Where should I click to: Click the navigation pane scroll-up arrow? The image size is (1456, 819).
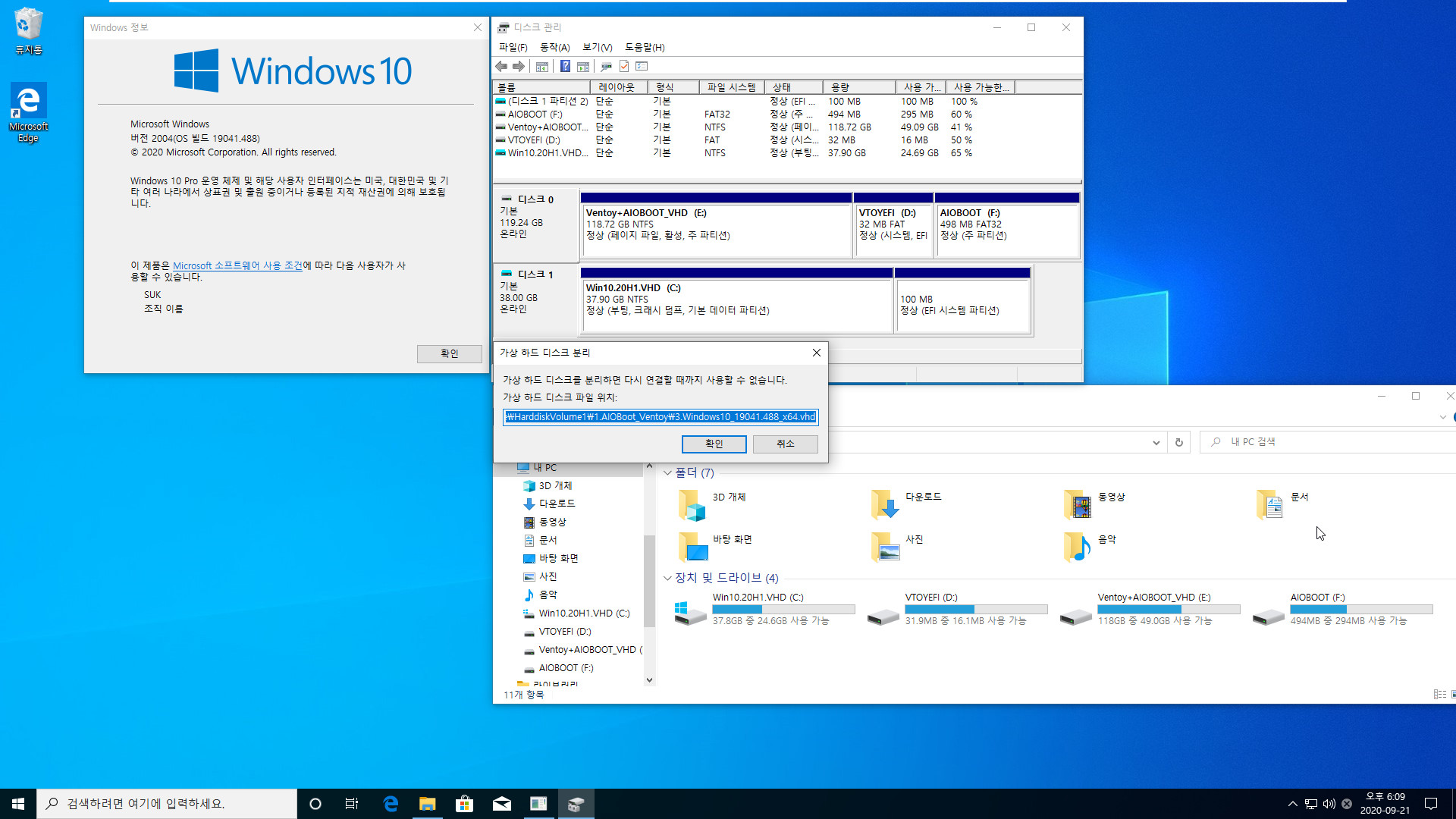649,466
